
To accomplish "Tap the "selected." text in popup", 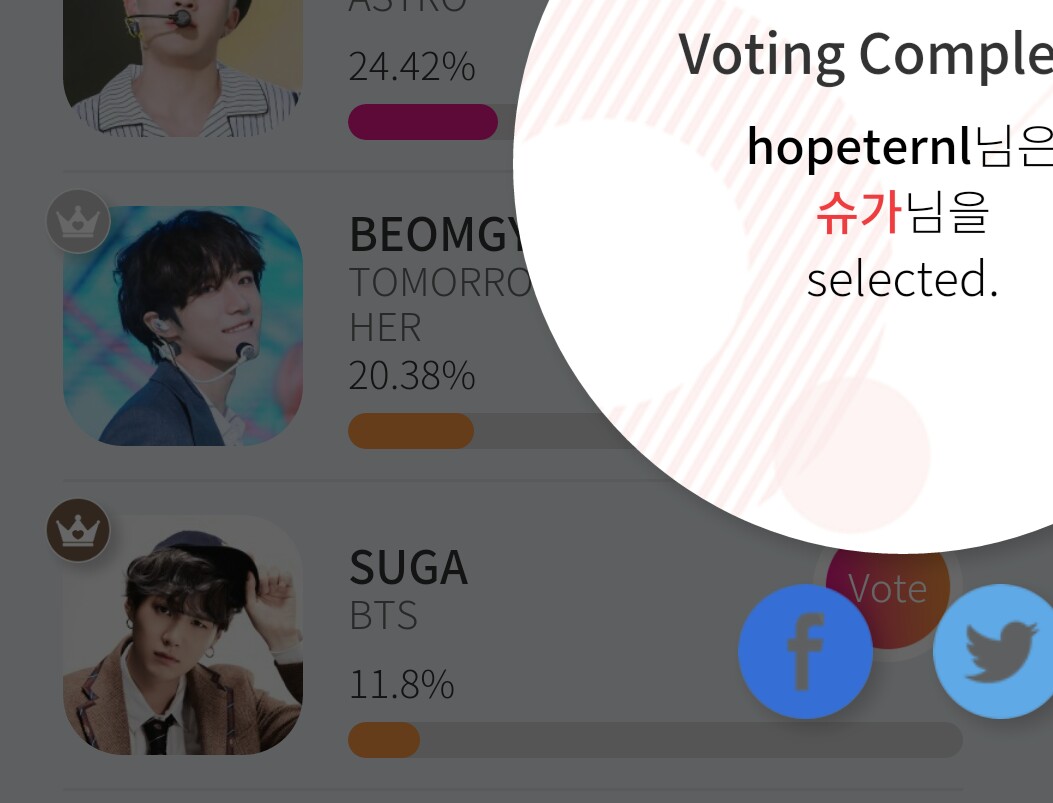I will [902, 280].
